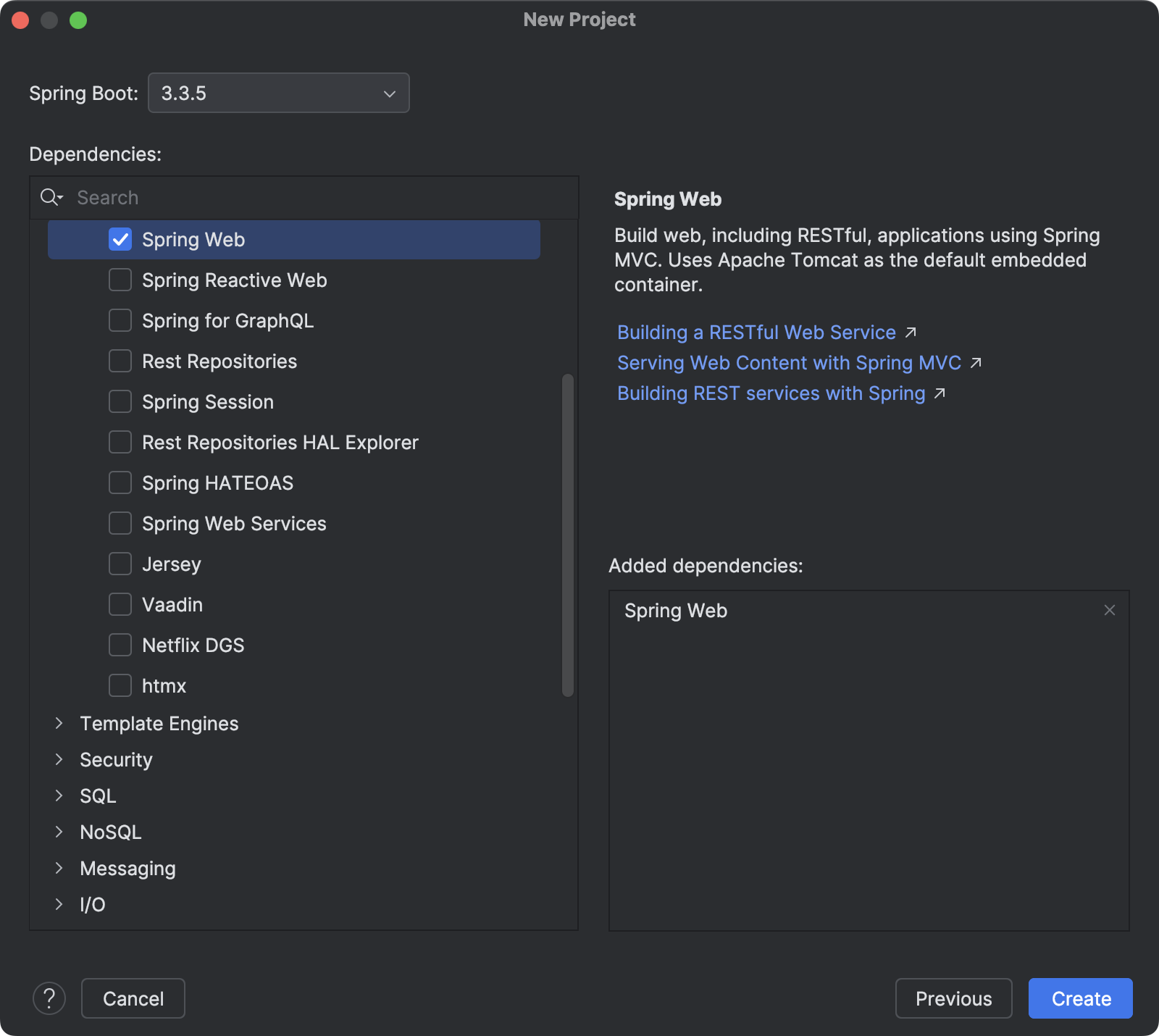Enable Spring Reactive Web

tap(120, 280)
